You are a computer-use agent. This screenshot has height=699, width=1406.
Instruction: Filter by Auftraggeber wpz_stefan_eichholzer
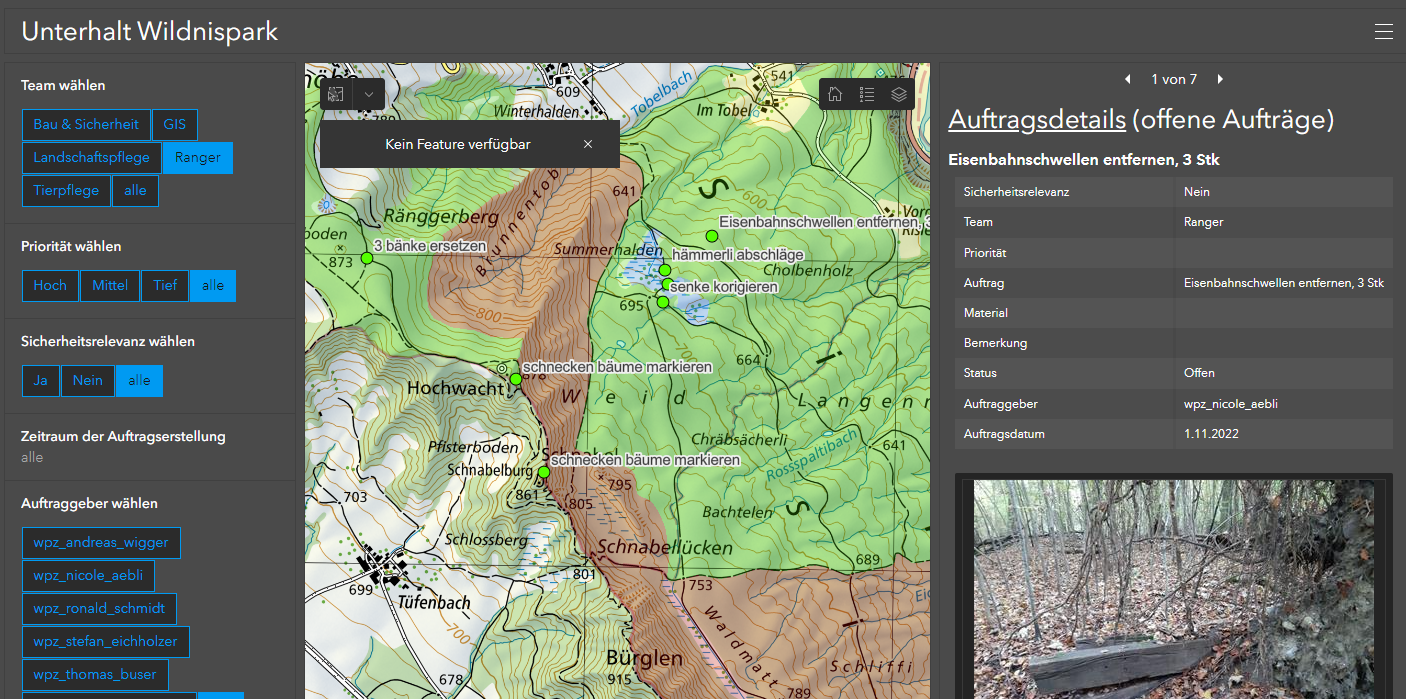[x=106, y=642]
